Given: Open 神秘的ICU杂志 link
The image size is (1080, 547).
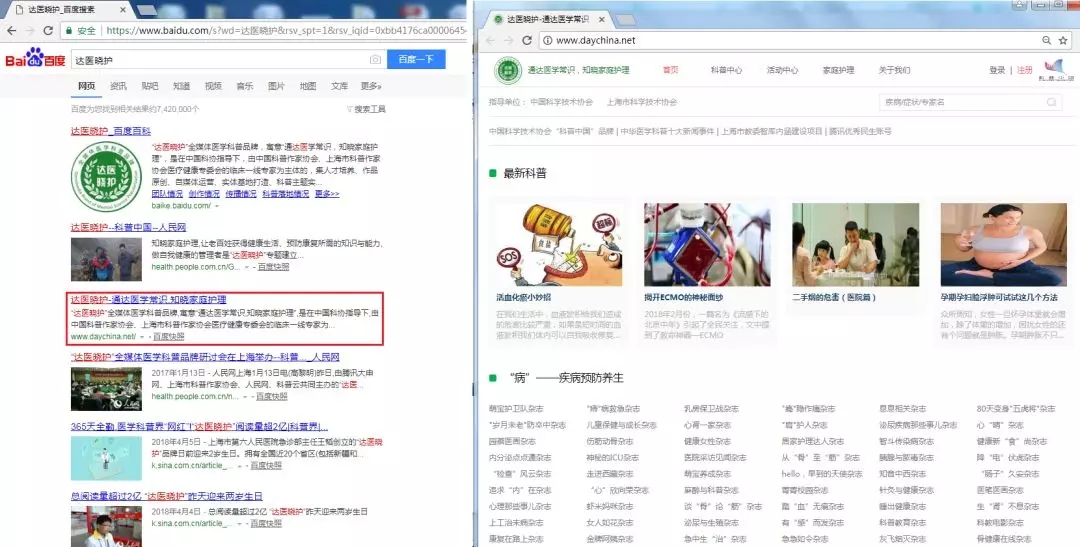Looking at the screenshot, I should click(612, 457).
